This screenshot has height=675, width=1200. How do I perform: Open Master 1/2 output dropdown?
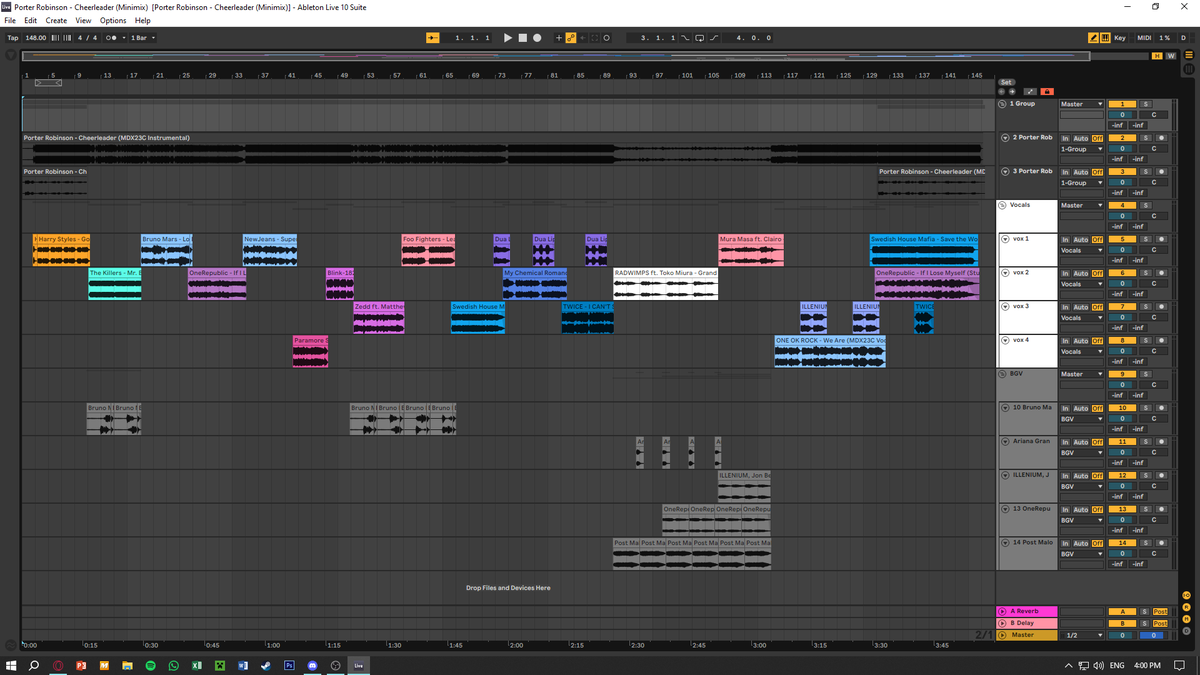[1082, 634]
